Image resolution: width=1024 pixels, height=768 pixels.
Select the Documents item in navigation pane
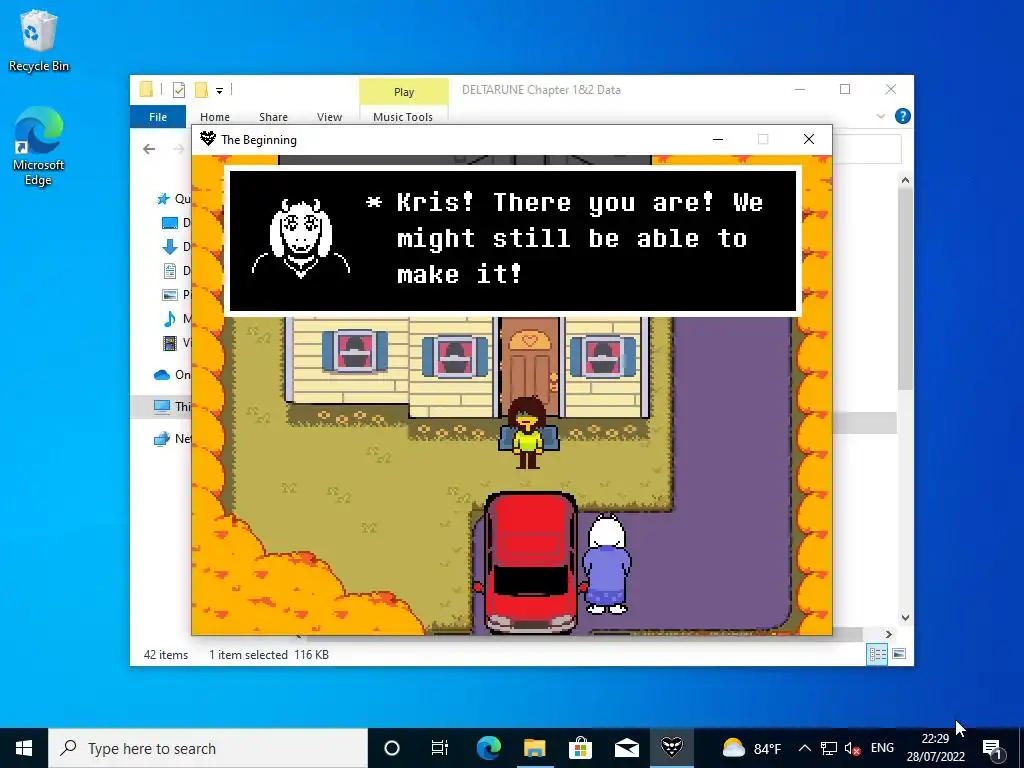(x=175, y=270)
